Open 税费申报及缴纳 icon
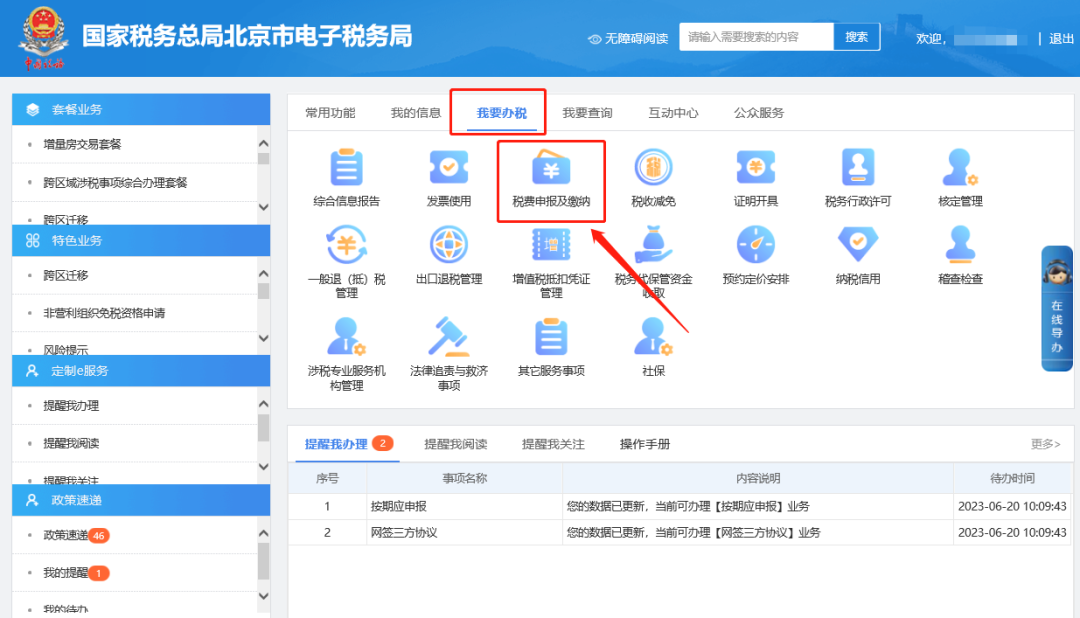Viewport: 1080px width, 618px height. tap(551, 167)
